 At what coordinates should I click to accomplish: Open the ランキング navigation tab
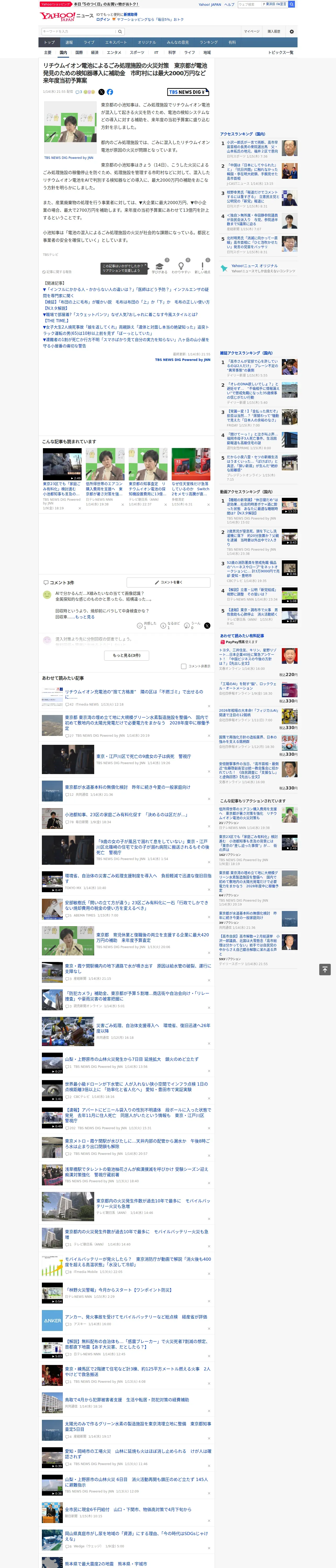point(209,43)
